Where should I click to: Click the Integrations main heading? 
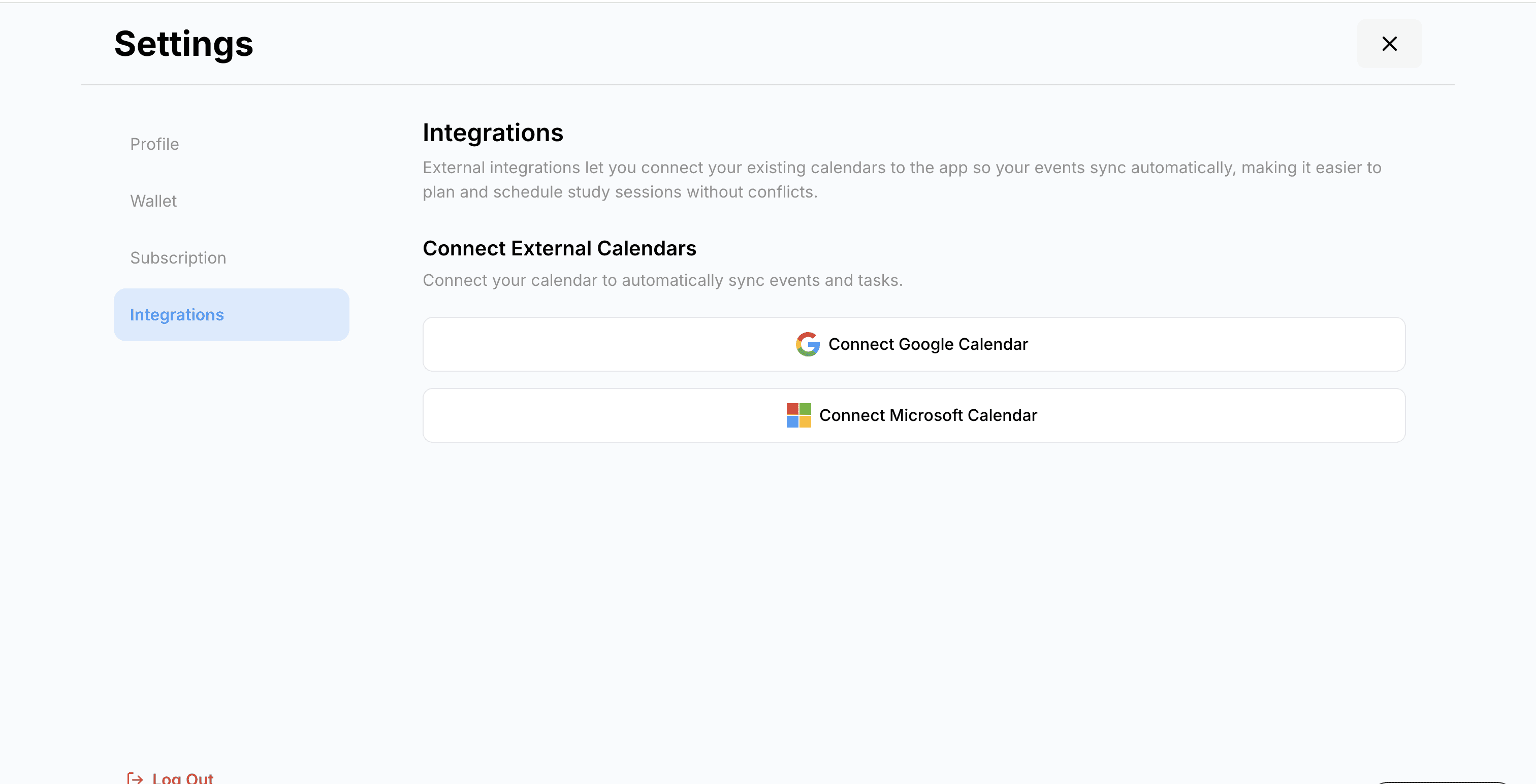[x=493, y=133]
